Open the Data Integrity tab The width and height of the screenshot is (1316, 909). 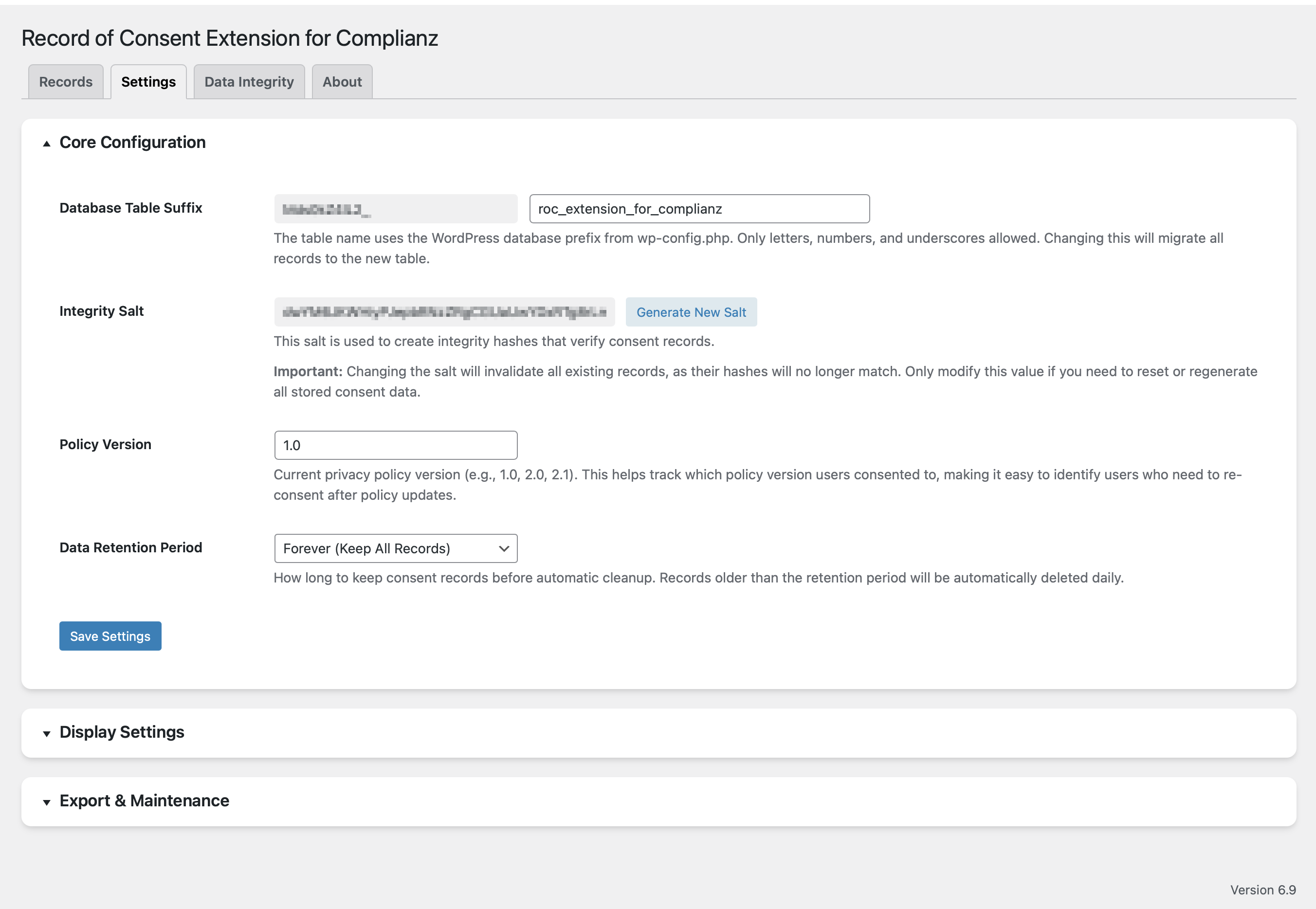[249, 82]
